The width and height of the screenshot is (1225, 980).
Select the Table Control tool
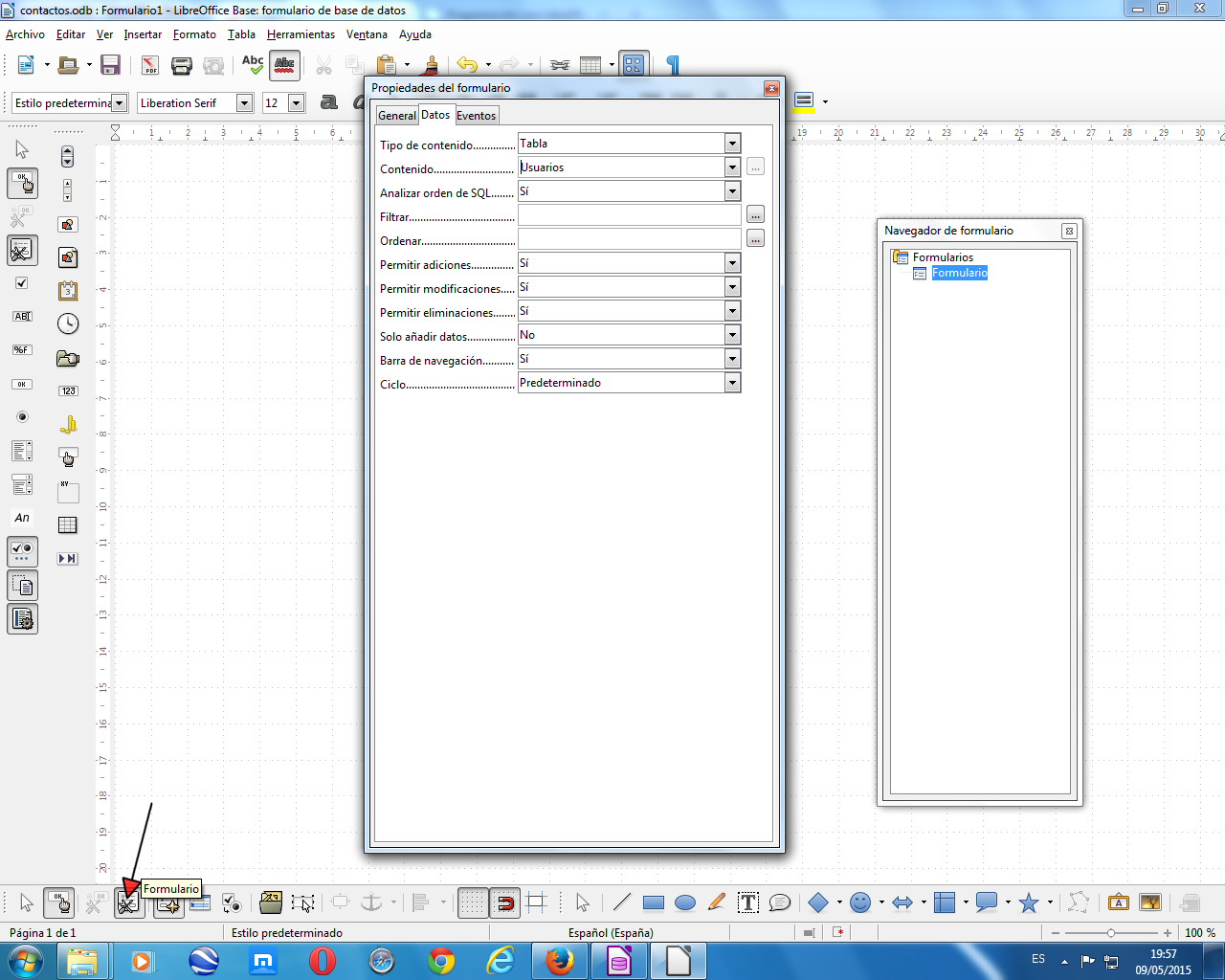(x=67, y=525)
